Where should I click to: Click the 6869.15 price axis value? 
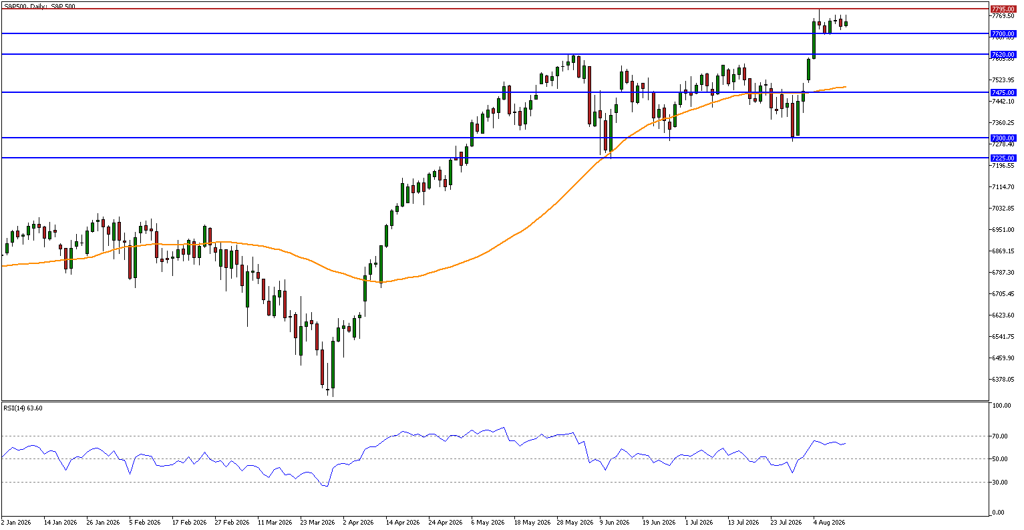pyautogui.click(x=1001, y=251)
